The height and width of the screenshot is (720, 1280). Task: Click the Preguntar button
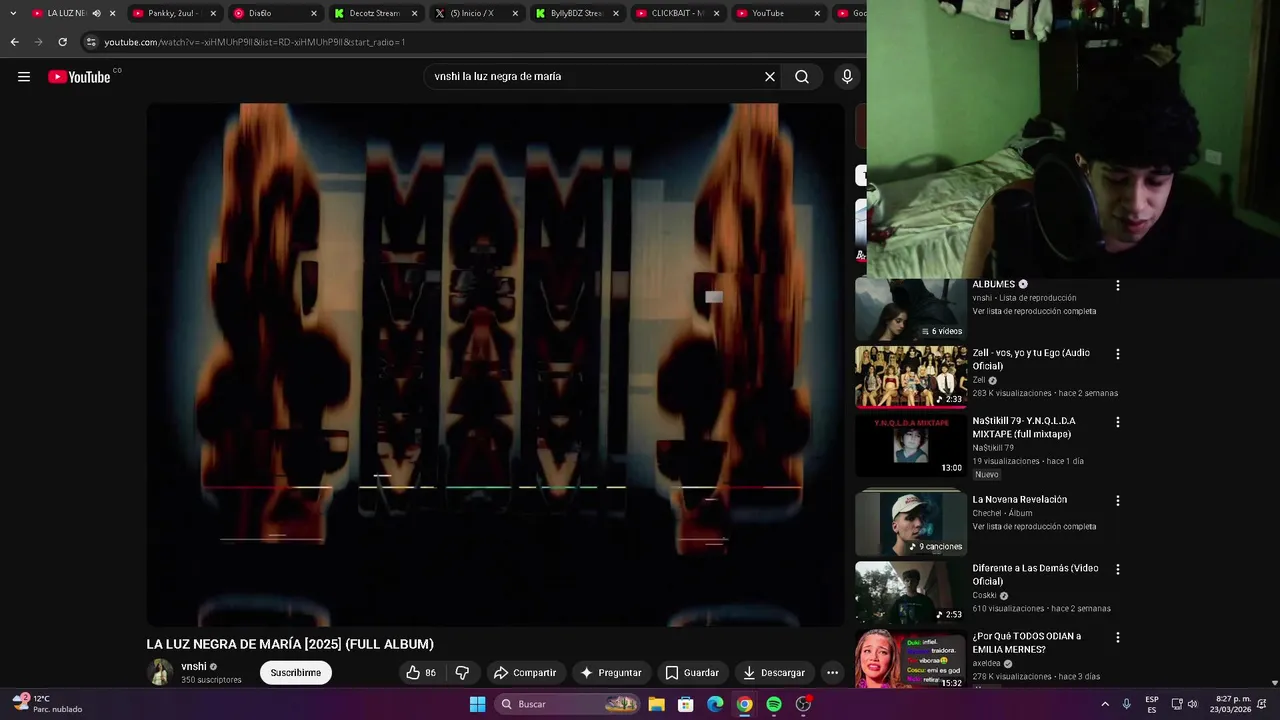(610, 673)
